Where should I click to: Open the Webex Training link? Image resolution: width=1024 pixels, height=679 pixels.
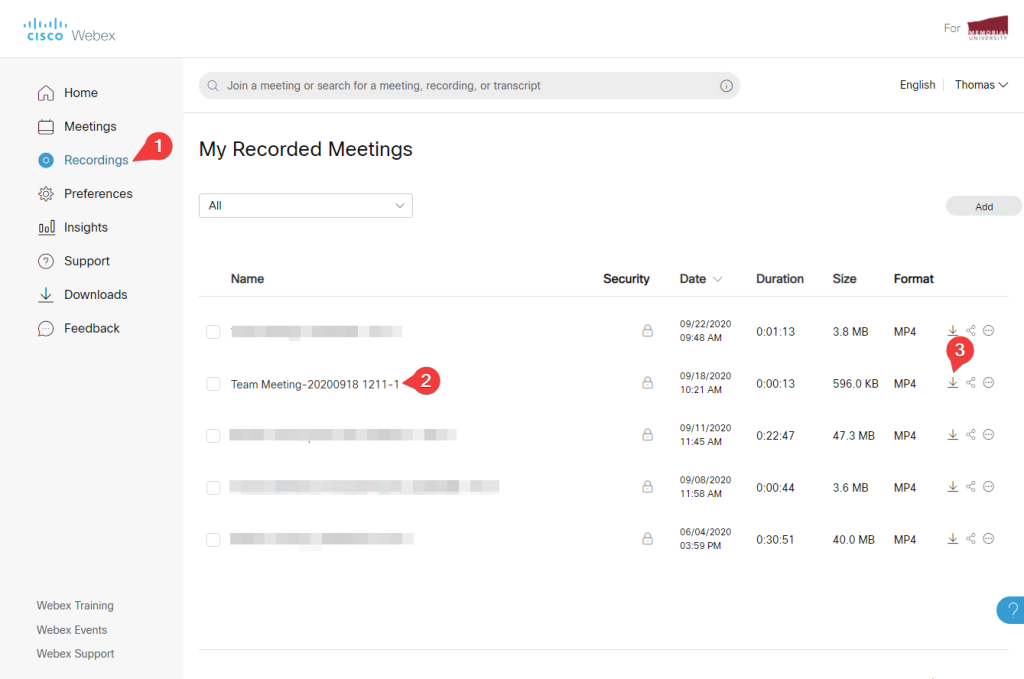(75, 605)
